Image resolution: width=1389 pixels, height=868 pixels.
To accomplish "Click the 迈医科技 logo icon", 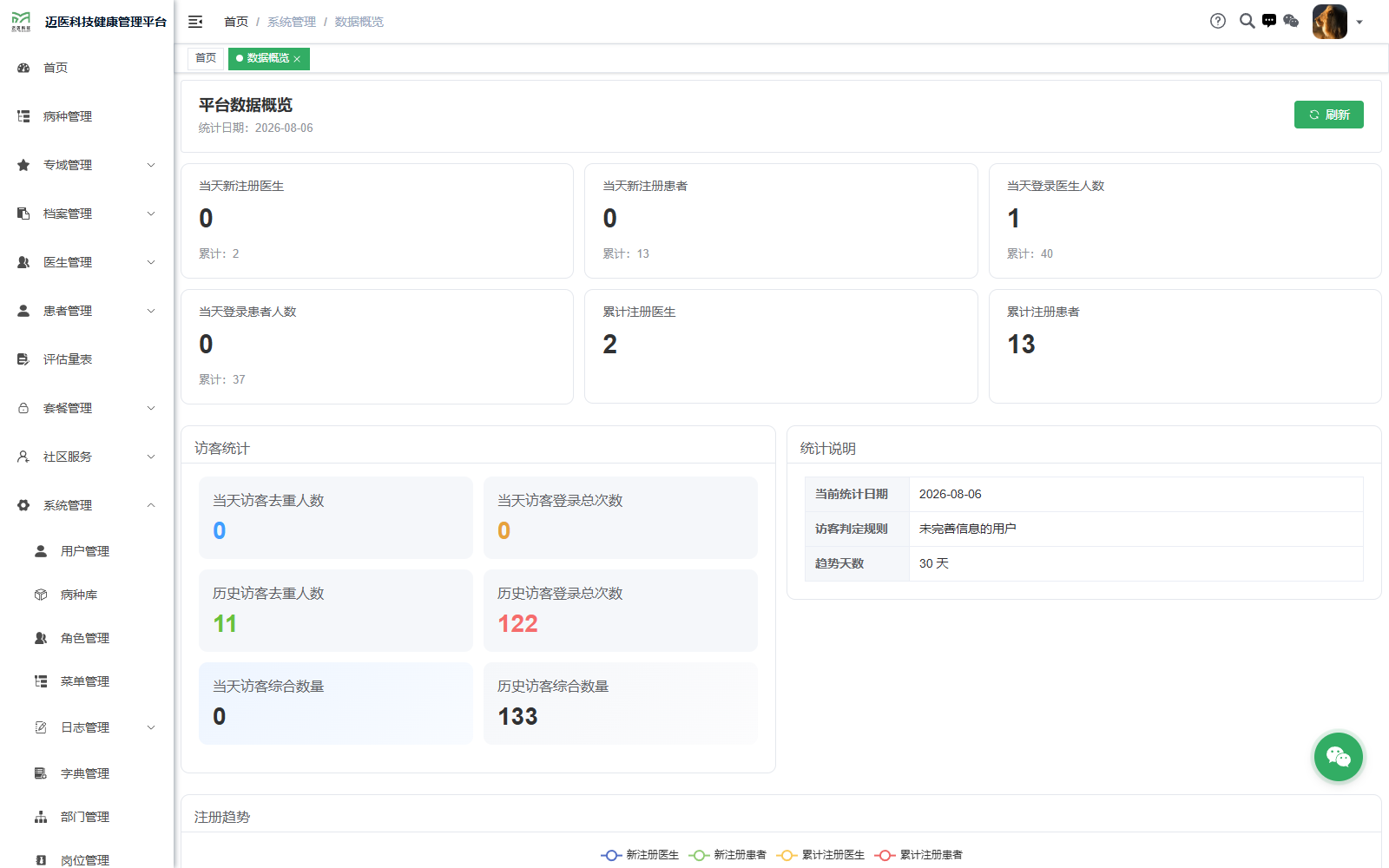I will (x=21, y=22).
